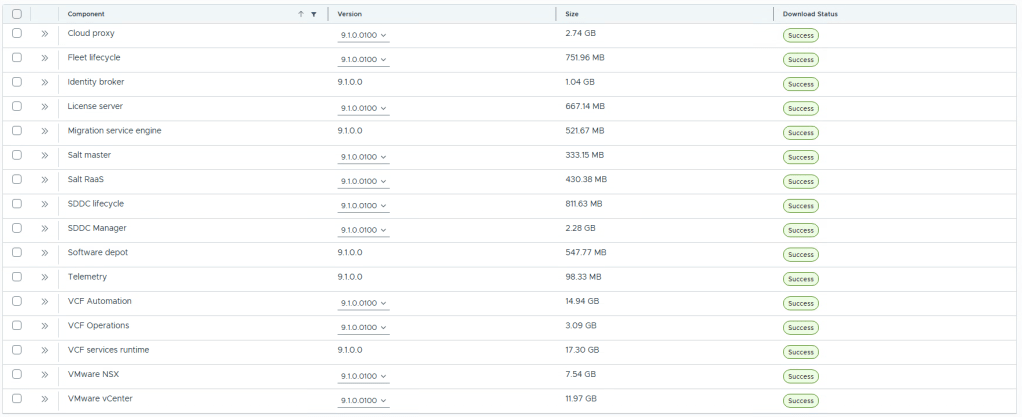Viewport: 1022px width, 417px height.
Task: Open the SDDC Manager version dropdown
Action: (x=364, y=230)
